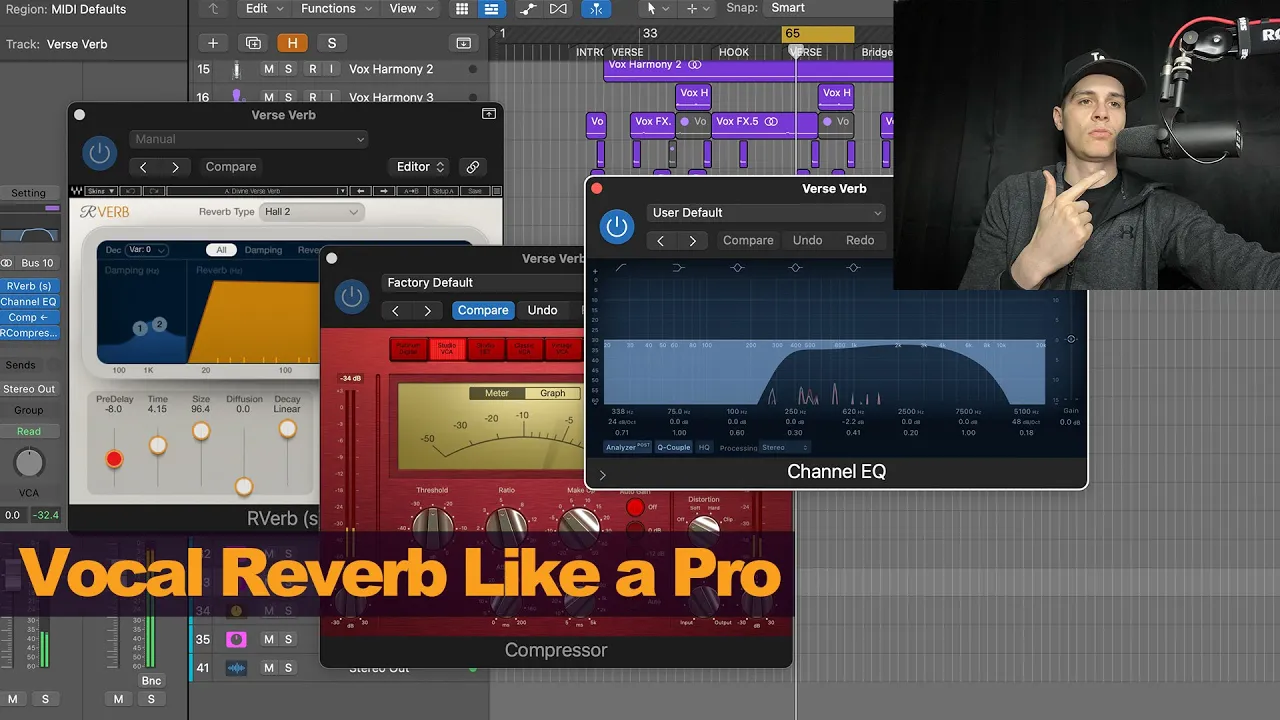Toggle the HQ button in Channel EQ
Image resolution: width=1280 pixels, height=720 pixels.
click(x=704, y=447)
